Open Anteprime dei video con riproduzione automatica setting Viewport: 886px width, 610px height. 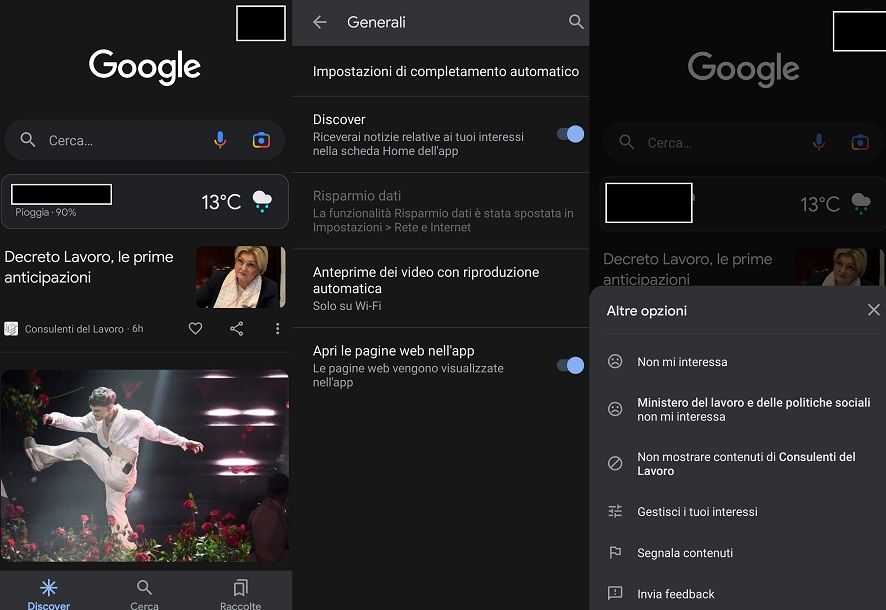441,288
